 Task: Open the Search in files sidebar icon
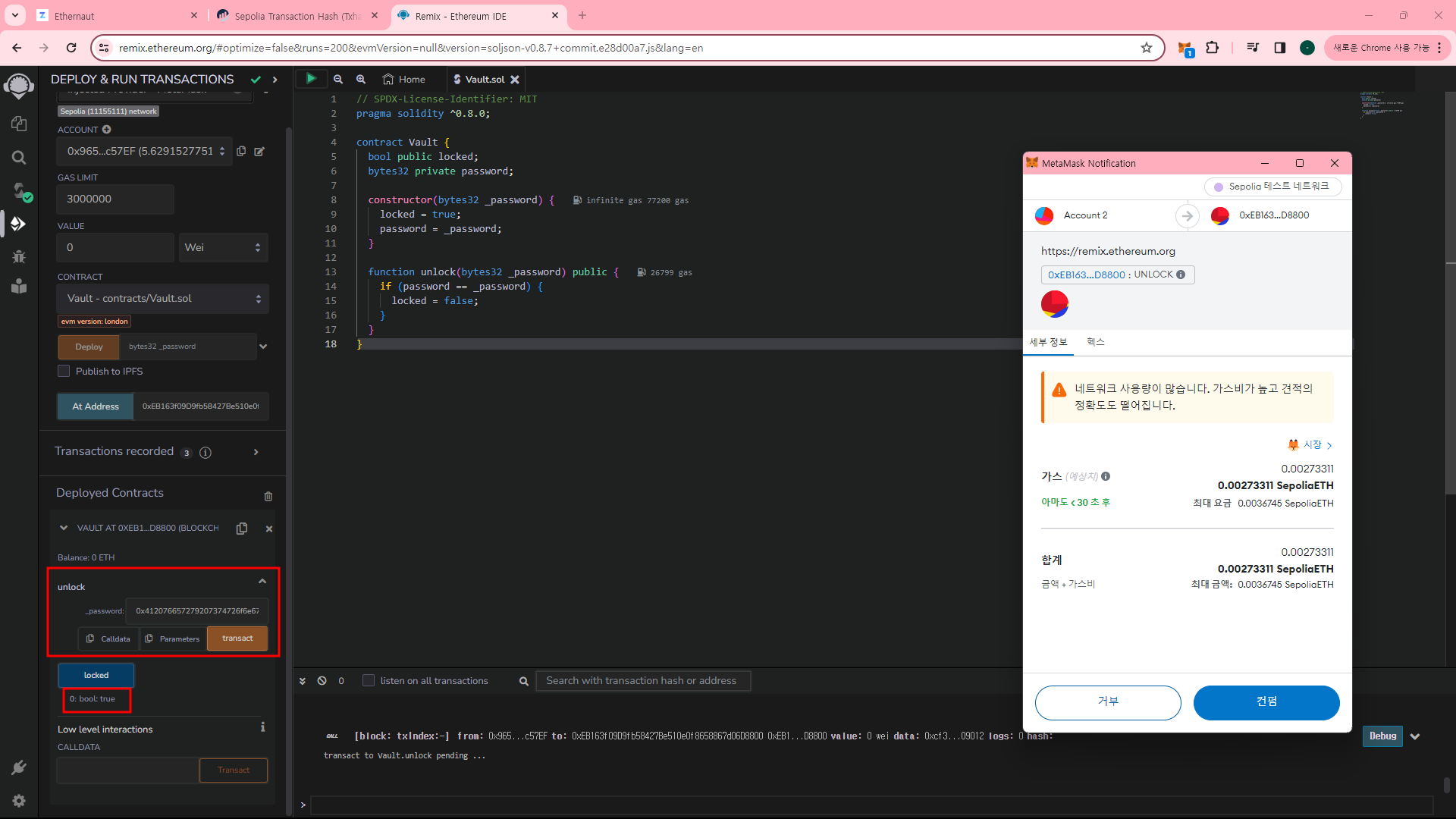(19, 157)
